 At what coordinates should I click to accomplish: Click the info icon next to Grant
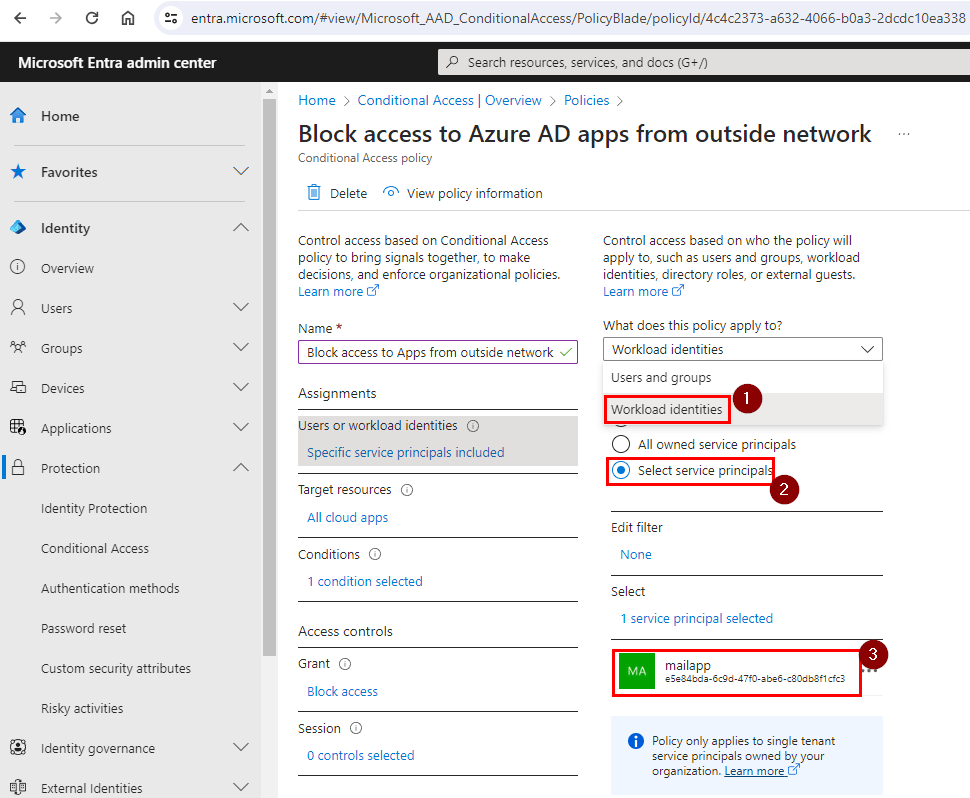click(x=345, y=664)
